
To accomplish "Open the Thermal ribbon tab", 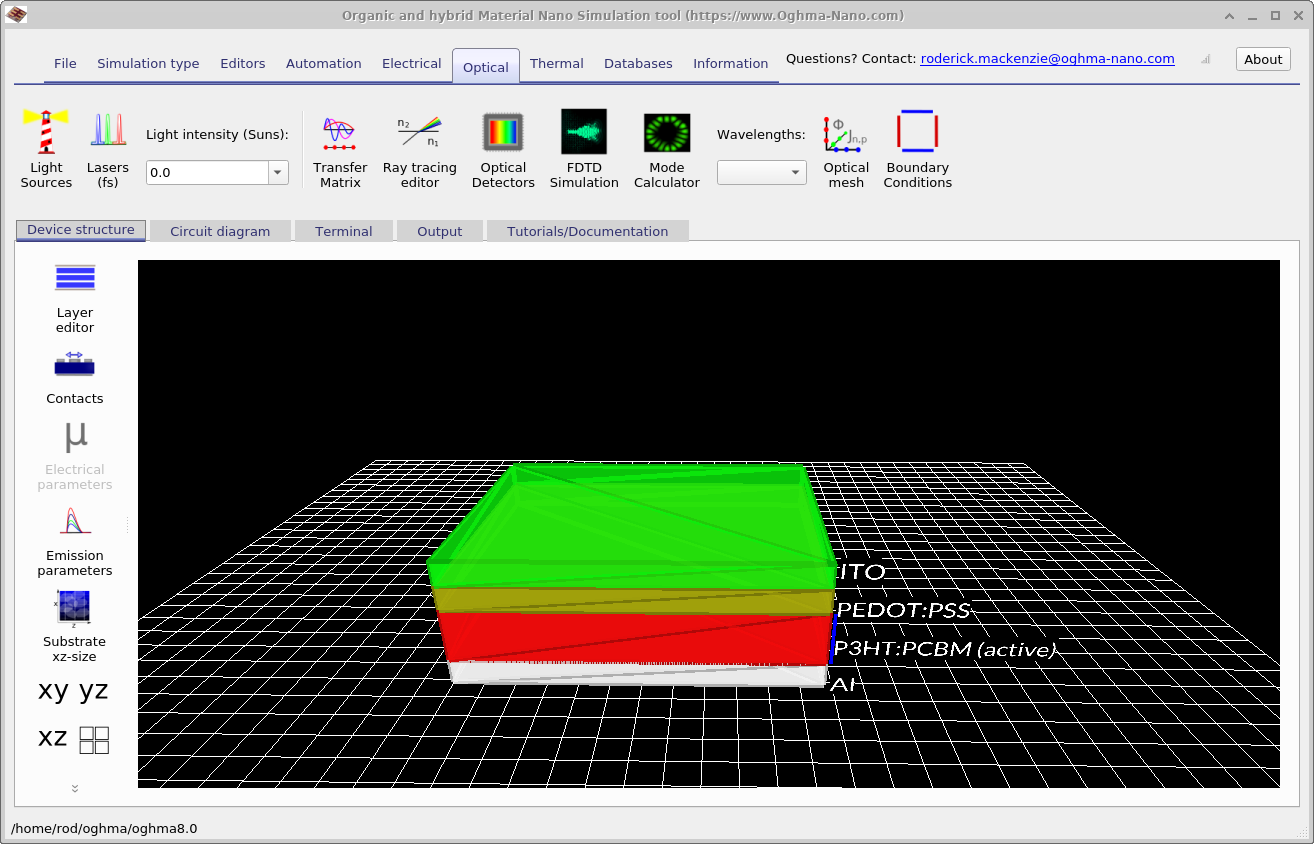I will click(557, 63).
